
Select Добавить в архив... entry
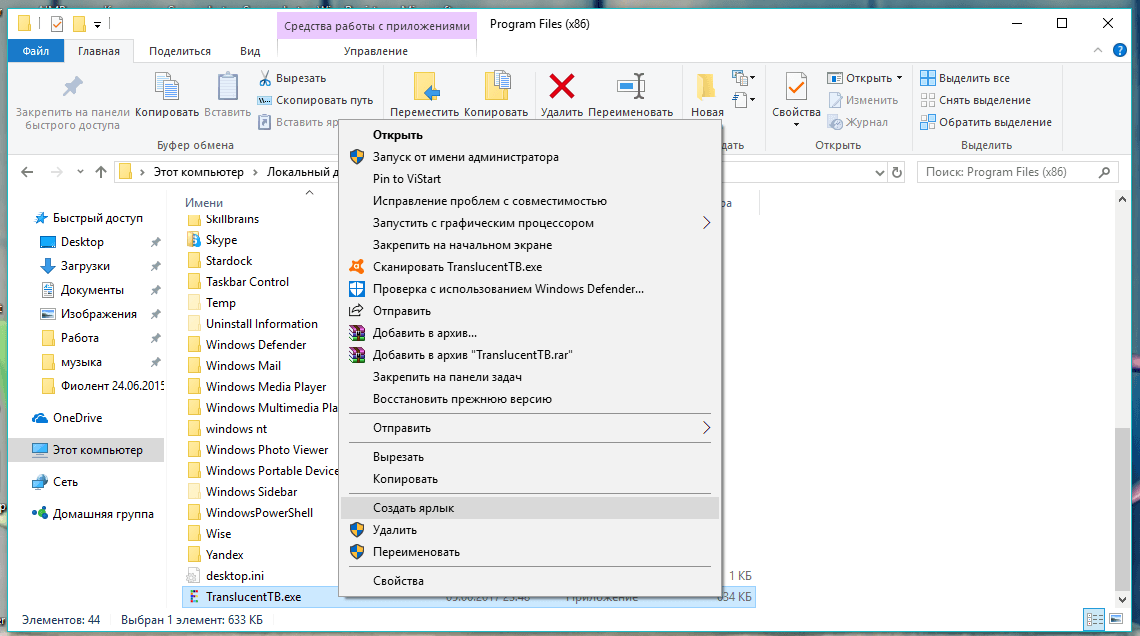coord(529,333)
